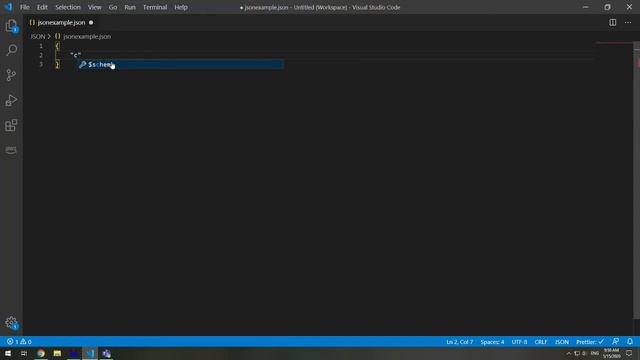The height and width of the screenshot is (360, 640).
Task: Accept the $schema autocomplete suggestion
Action: pyautogui.click(x=180, y=64)
